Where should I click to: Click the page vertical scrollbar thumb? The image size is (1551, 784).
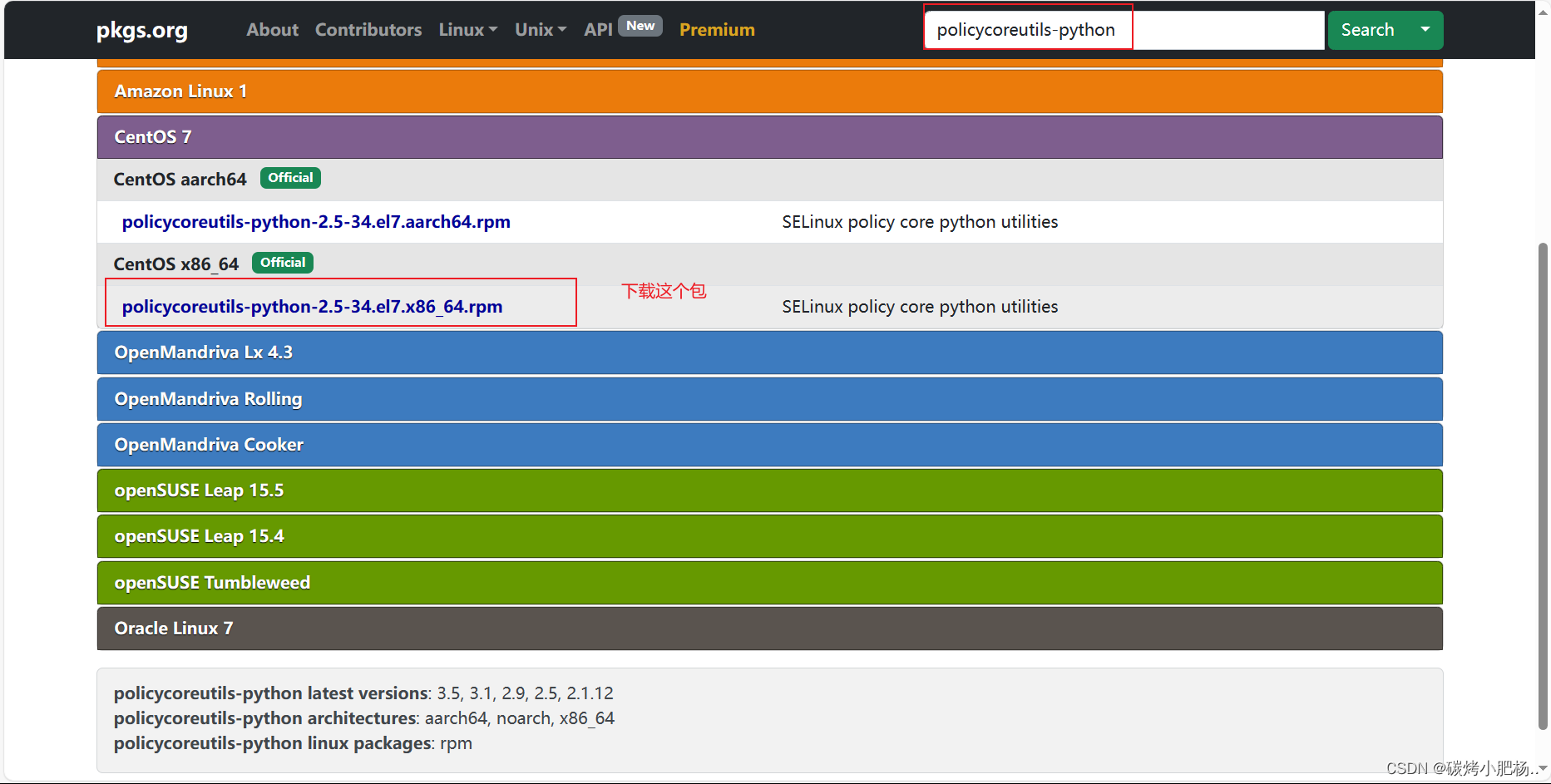pos(1543,486)
